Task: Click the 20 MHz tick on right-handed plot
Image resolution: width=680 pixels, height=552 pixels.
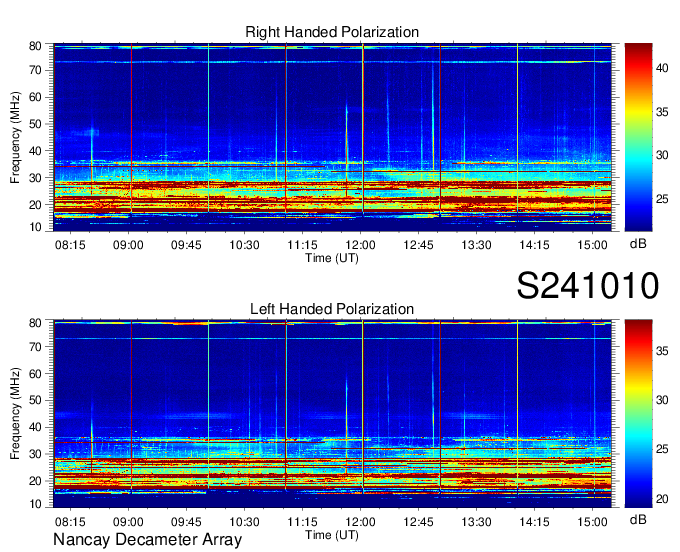Action: click(x=35, y=205)
